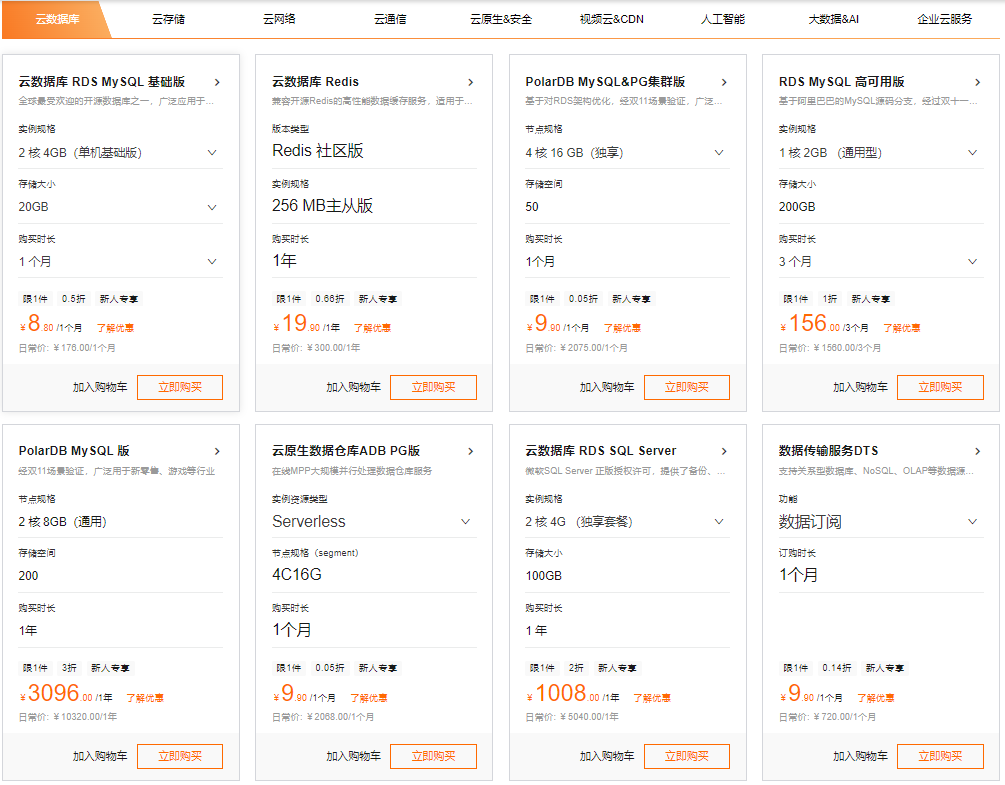Click 立即购买 for 云原生数据仓库ADB PG版

pos(433,756)
